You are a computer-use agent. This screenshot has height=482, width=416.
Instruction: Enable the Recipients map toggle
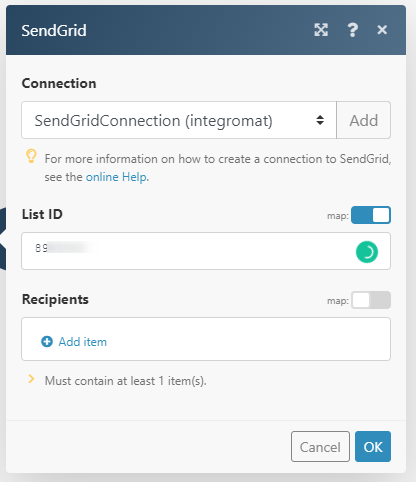click(x=371, y=300)
